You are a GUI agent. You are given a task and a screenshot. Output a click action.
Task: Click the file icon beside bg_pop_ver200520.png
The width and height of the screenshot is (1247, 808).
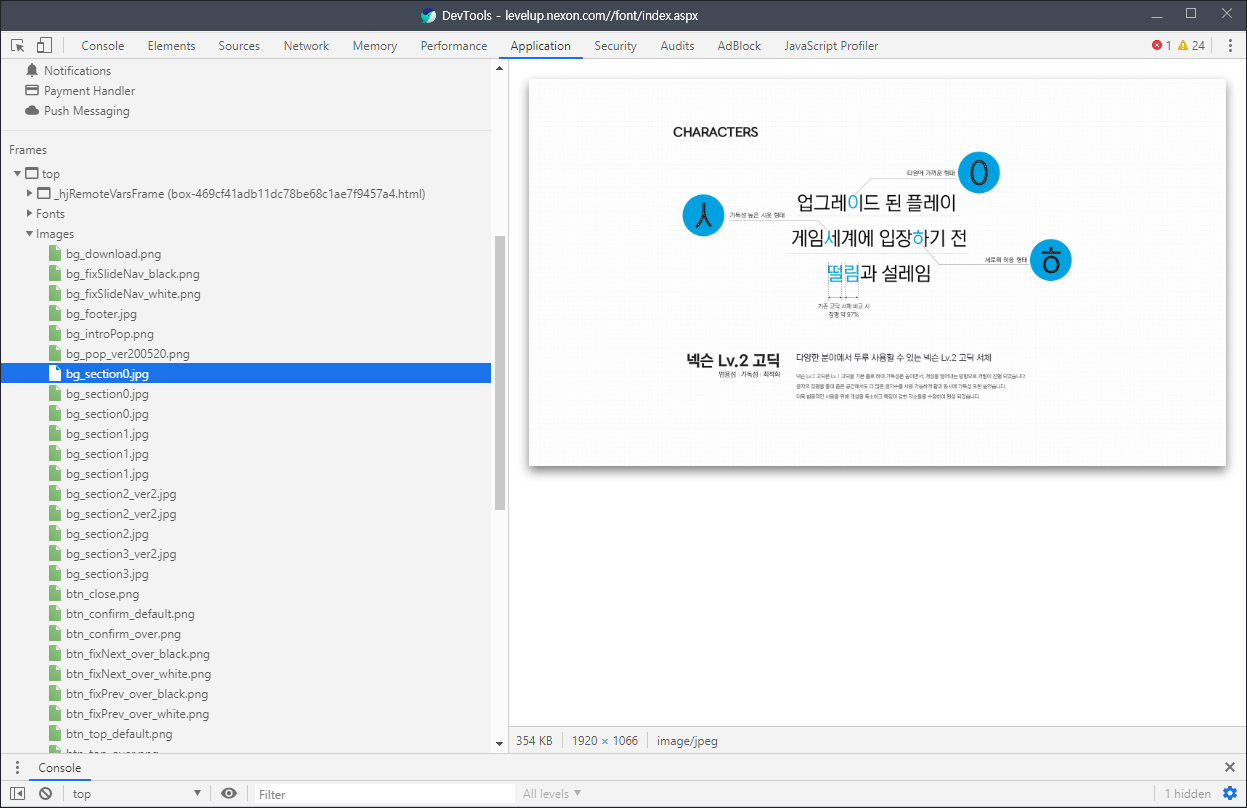coord(55,354)
